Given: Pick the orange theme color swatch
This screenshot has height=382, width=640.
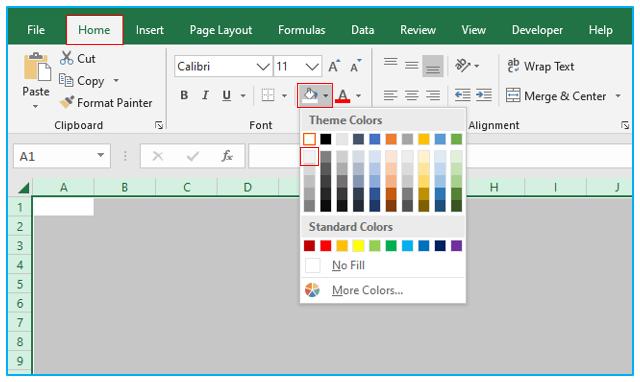Looking at the screenshot, I should point(391,139).
